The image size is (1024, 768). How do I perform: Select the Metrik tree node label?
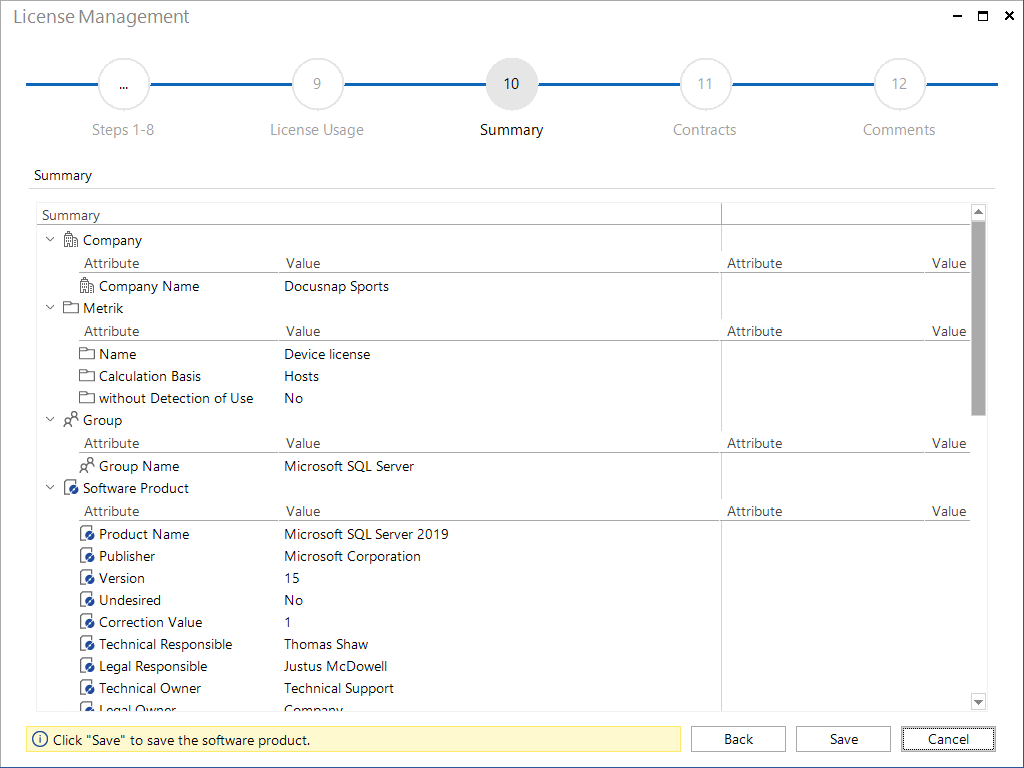point(103,308)
